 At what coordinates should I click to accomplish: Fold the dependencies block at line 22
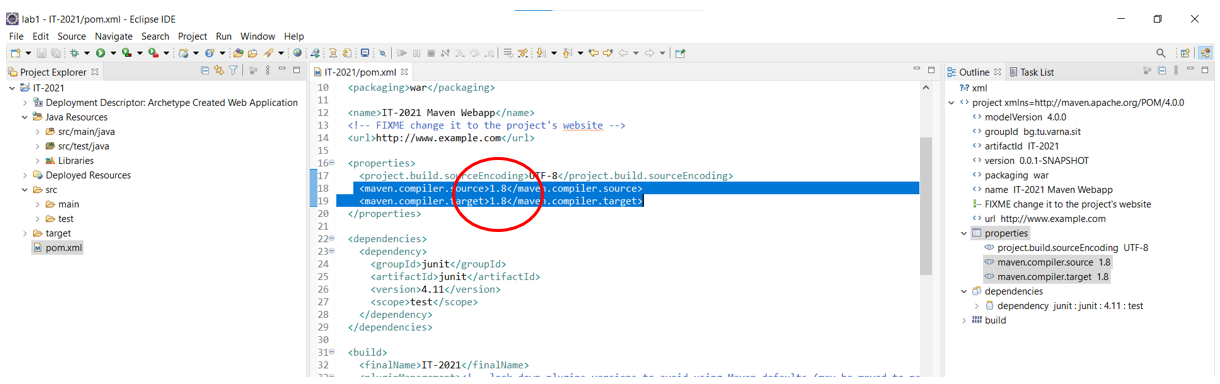click(x=331, y=239)
